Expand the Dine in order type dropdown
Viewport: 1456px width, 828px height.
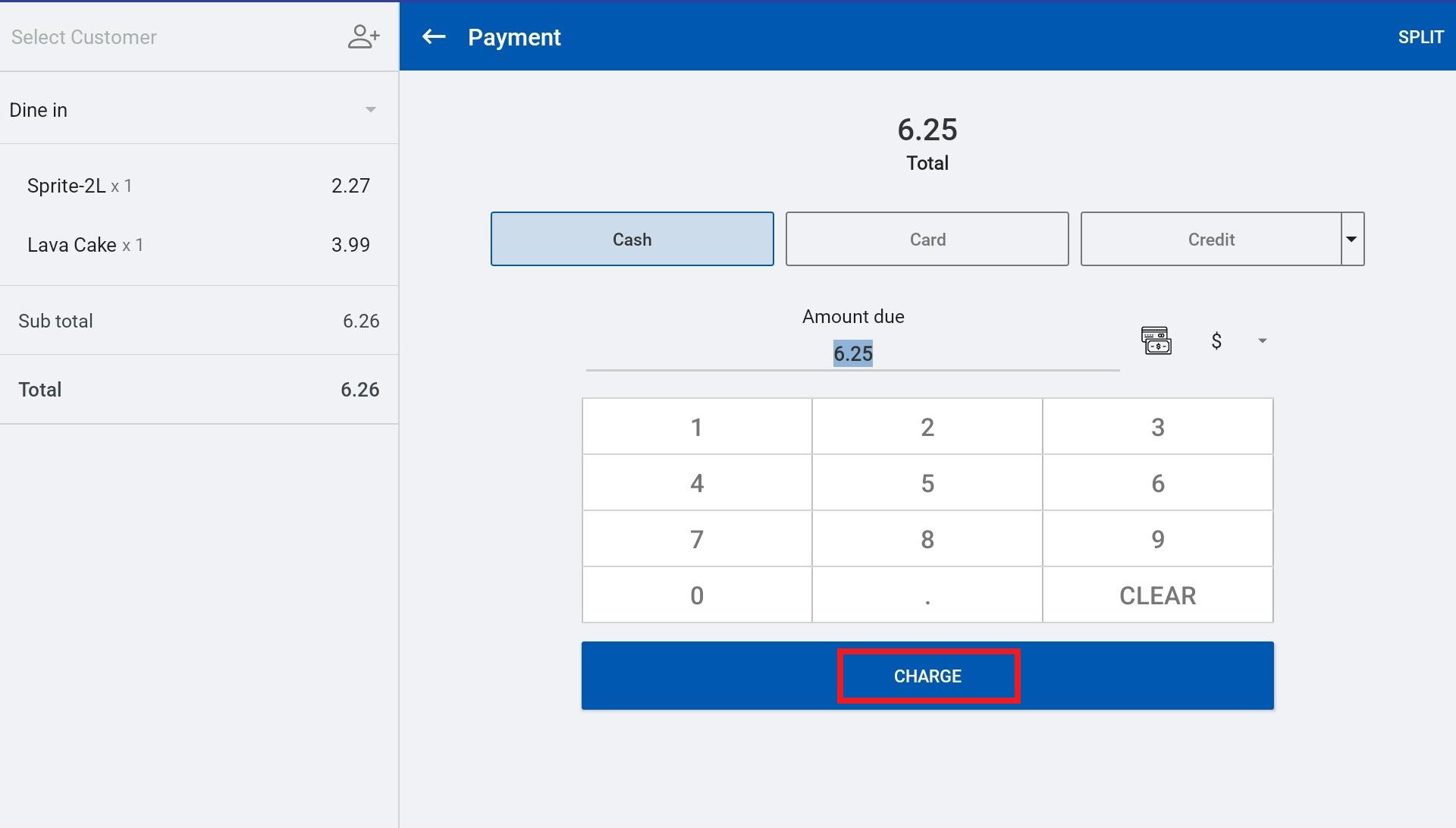370,110
